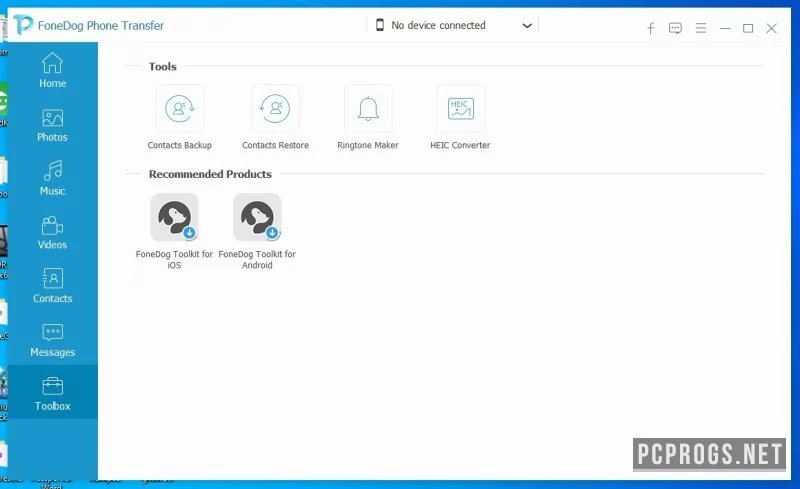Switch to Videos section
Screen dimensions: 800x489
[53, 232]
